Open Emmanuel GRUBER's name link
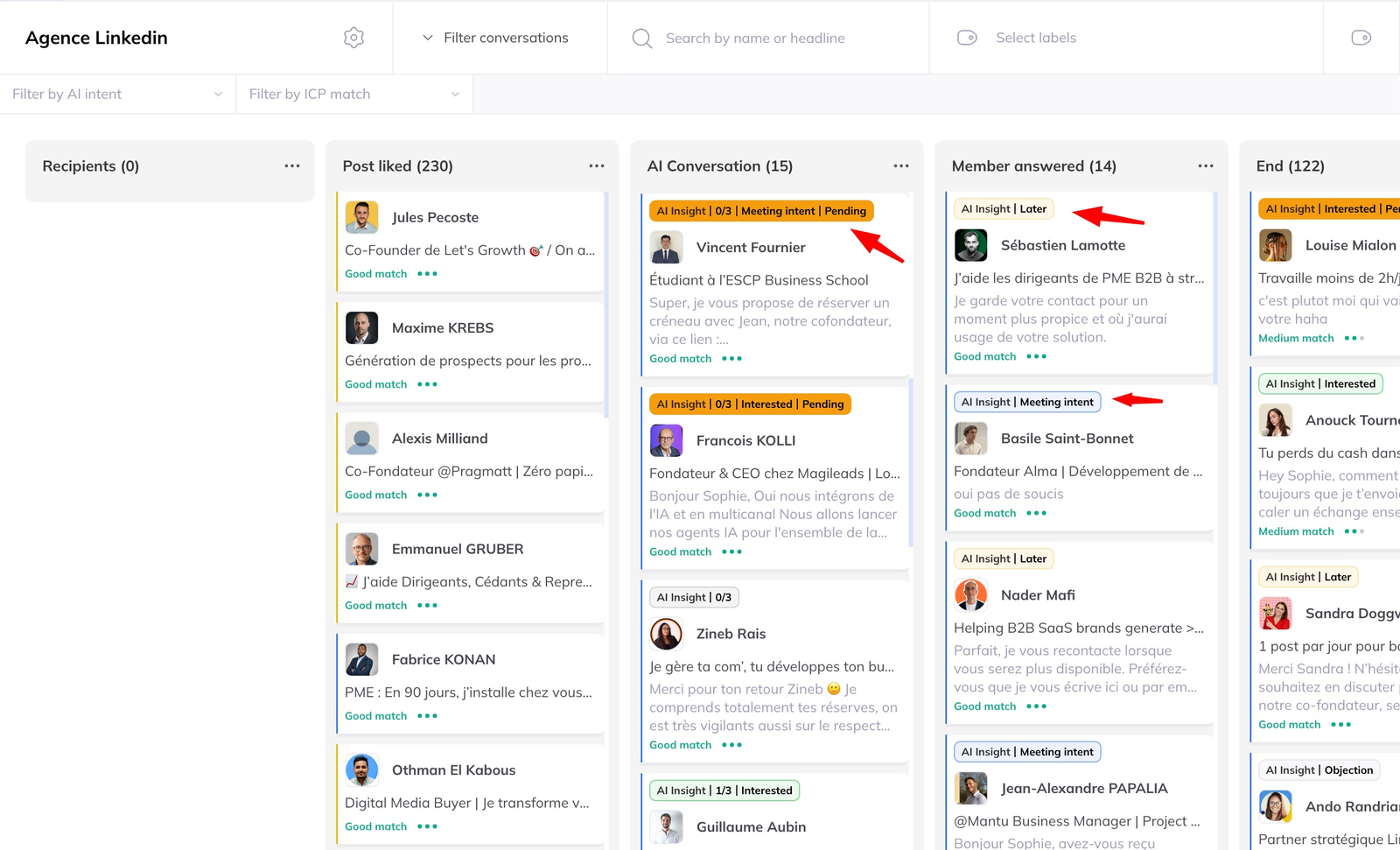The height and width of the screenshot is (850, 1400). pos(458,549)
